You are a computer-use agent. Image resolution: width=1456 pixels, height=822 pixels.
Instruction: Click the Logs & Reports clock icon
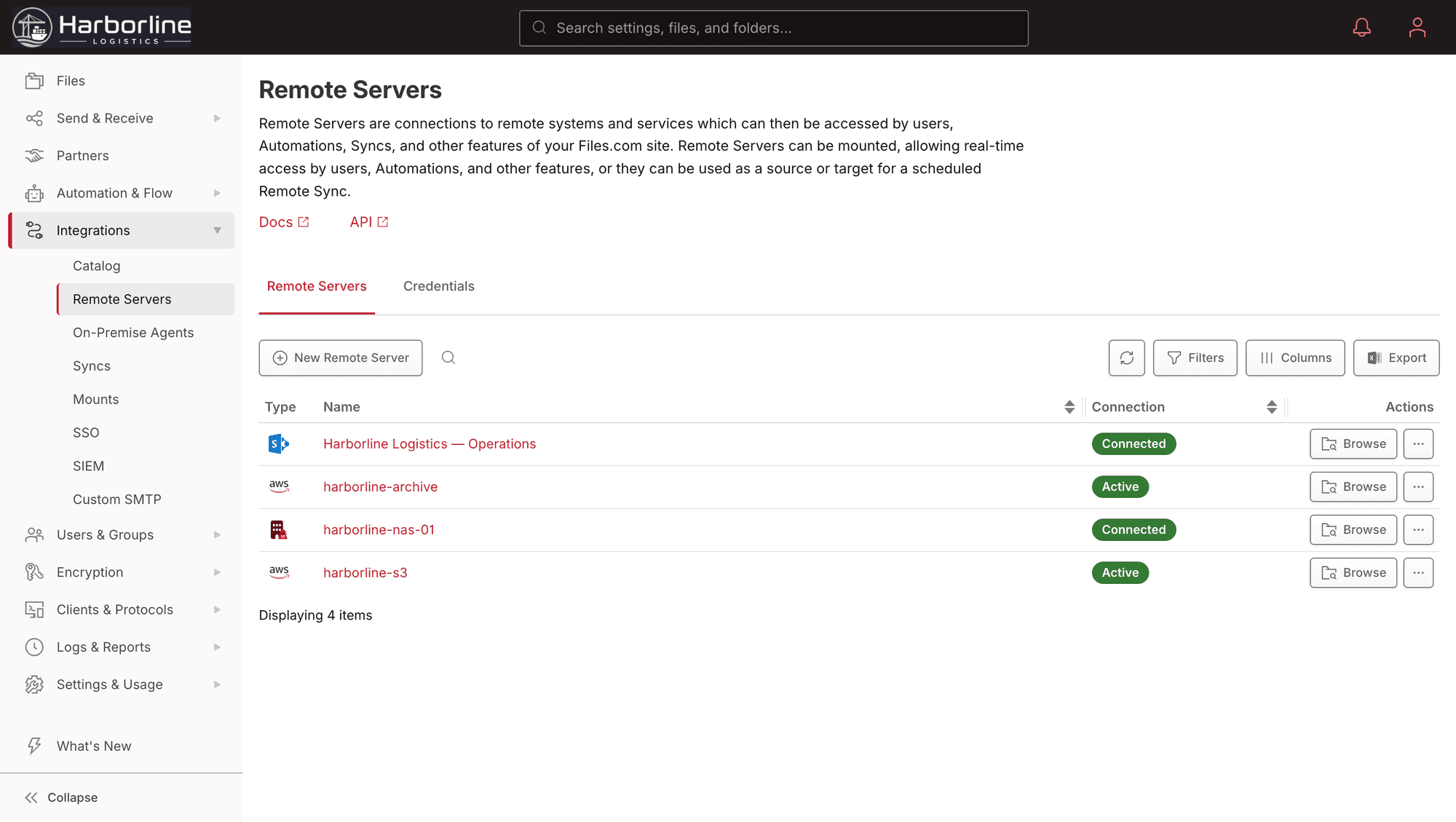(34, 647)
